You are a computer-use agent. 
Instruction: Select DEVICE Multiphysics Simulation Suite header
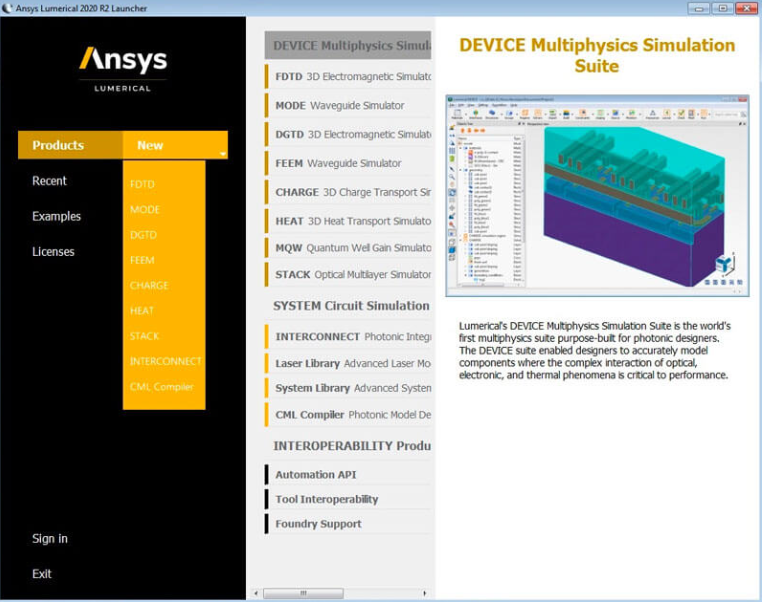tap(348, 45)
